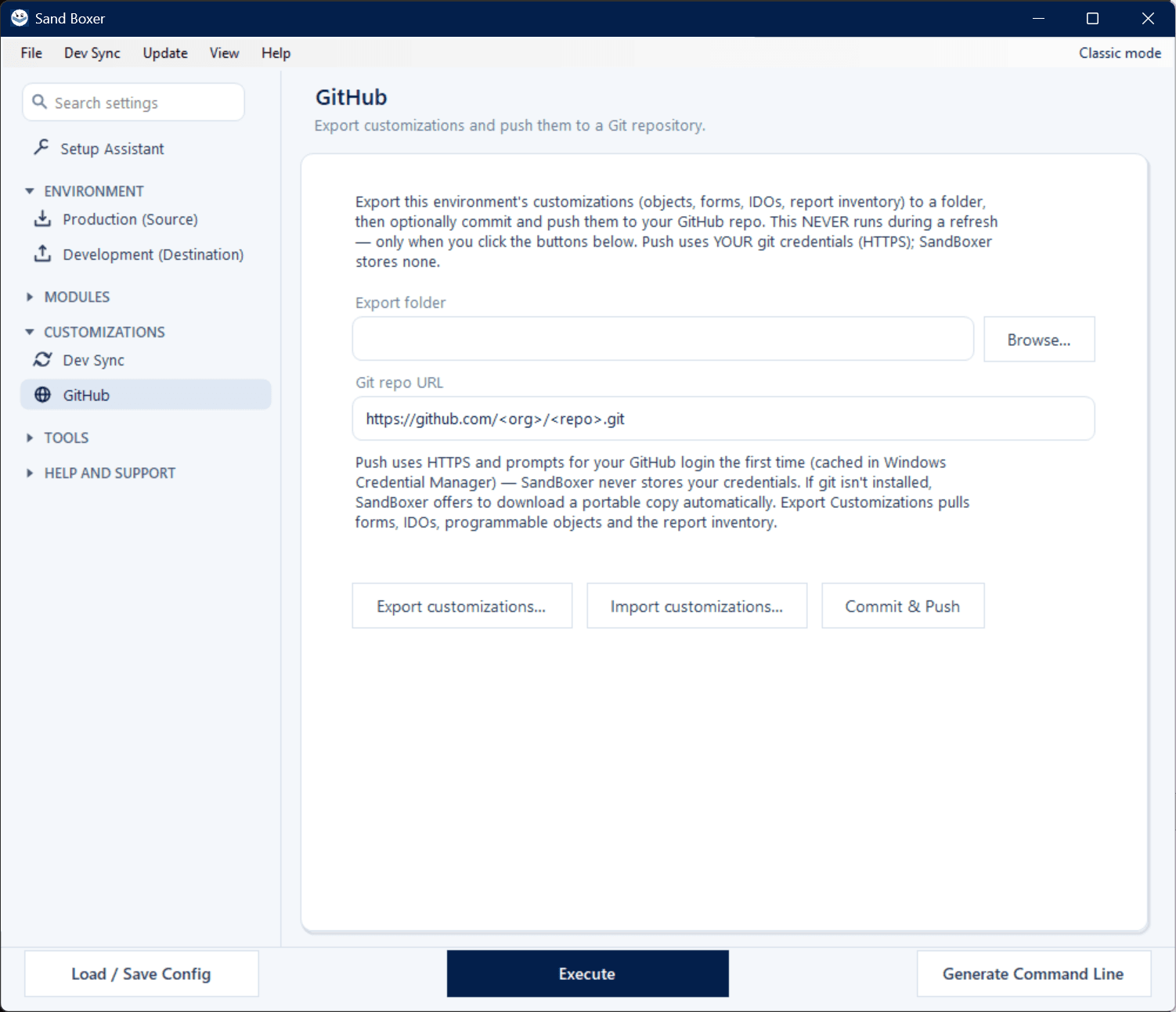This screenshot has width=1176, height=1012.
Task: Click the GitHub page heading
Action: (x=351, y=97)
